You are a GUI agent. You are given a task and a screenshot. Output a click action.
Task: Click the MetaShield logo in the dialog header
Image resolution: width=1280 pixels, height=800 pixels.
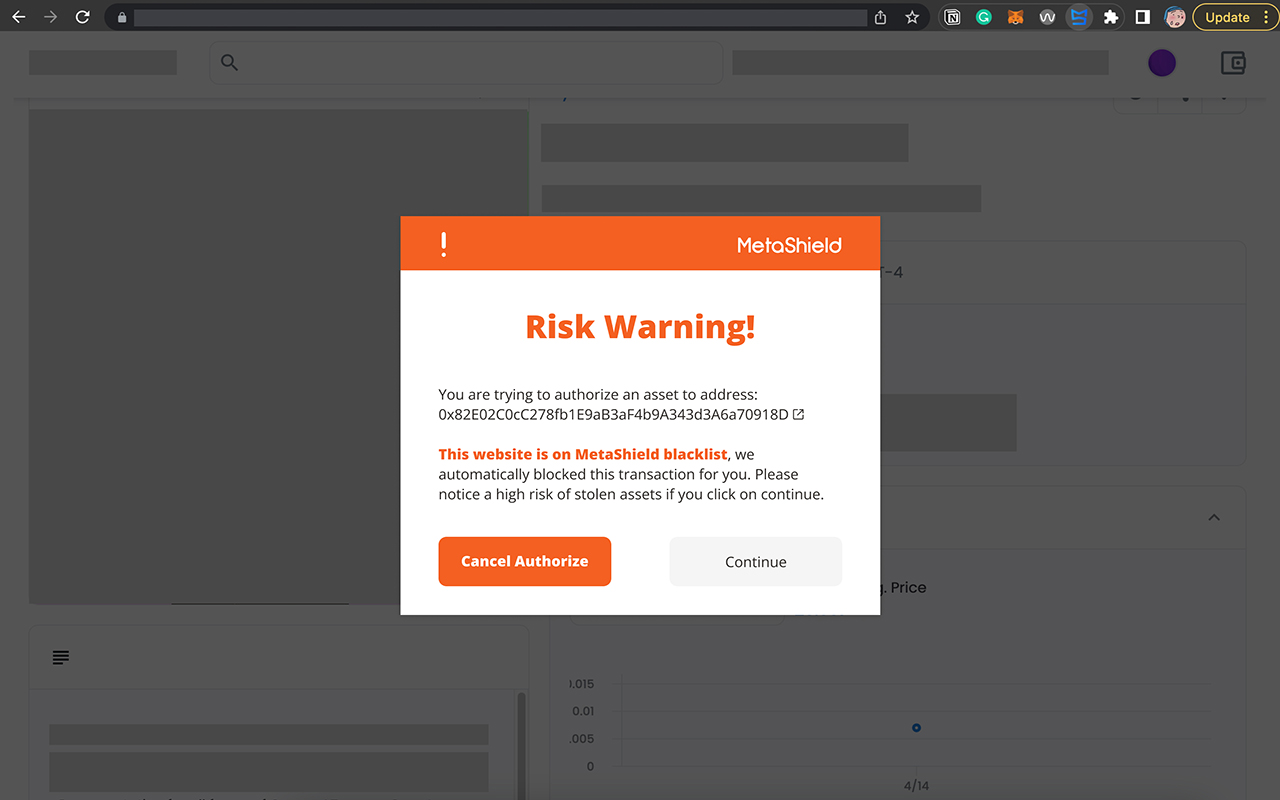pyautogui.click(x=789, y=245)
